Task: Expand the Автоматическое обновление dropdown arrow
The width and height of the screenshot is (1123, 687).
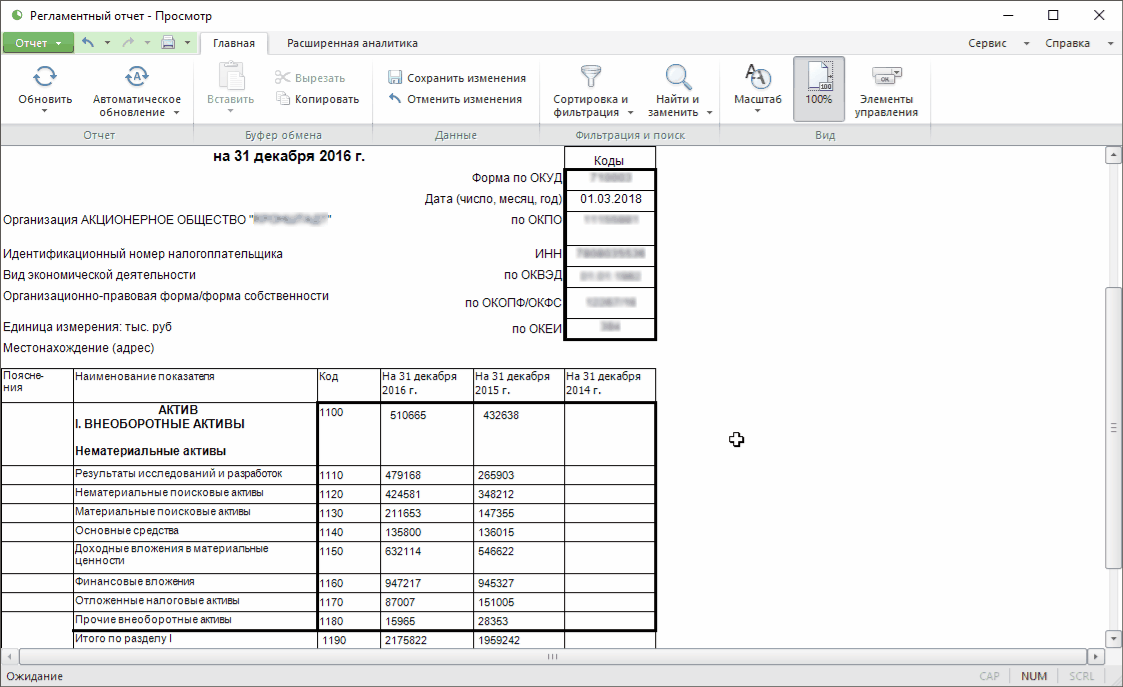Action: click(x=176, y=112)
